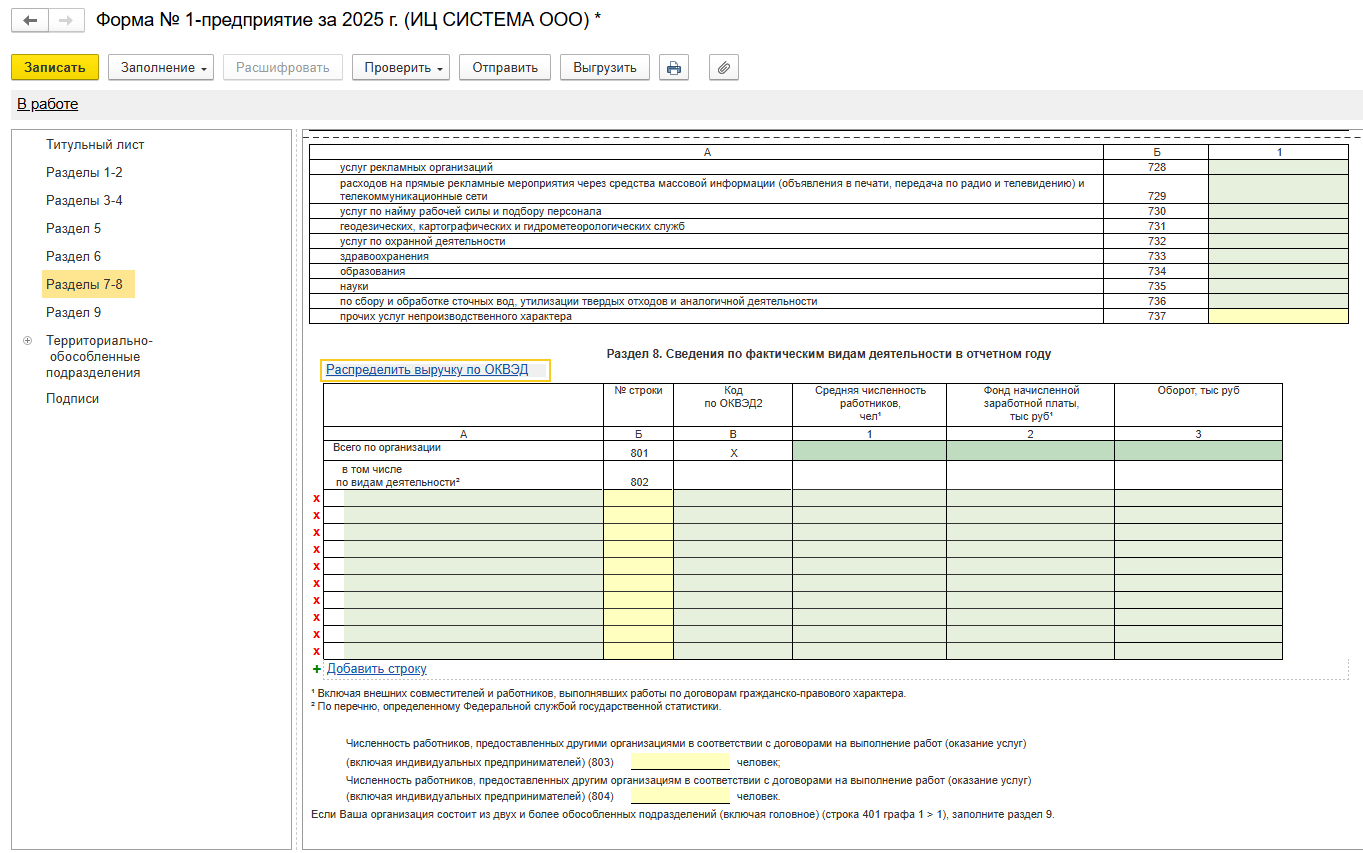The width and height of the screenshot is (1363, 853).
Task: Click the Добавить строку link
Action: click(x=376, y=669)
